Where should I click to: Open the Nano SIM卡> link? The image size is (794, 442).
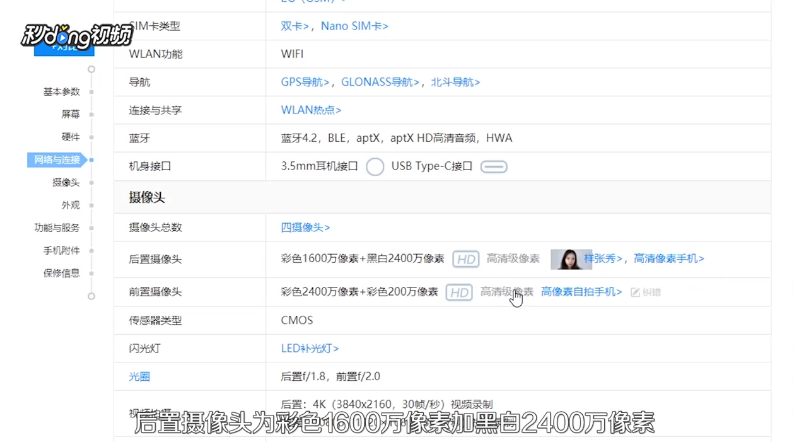(354, 26)
